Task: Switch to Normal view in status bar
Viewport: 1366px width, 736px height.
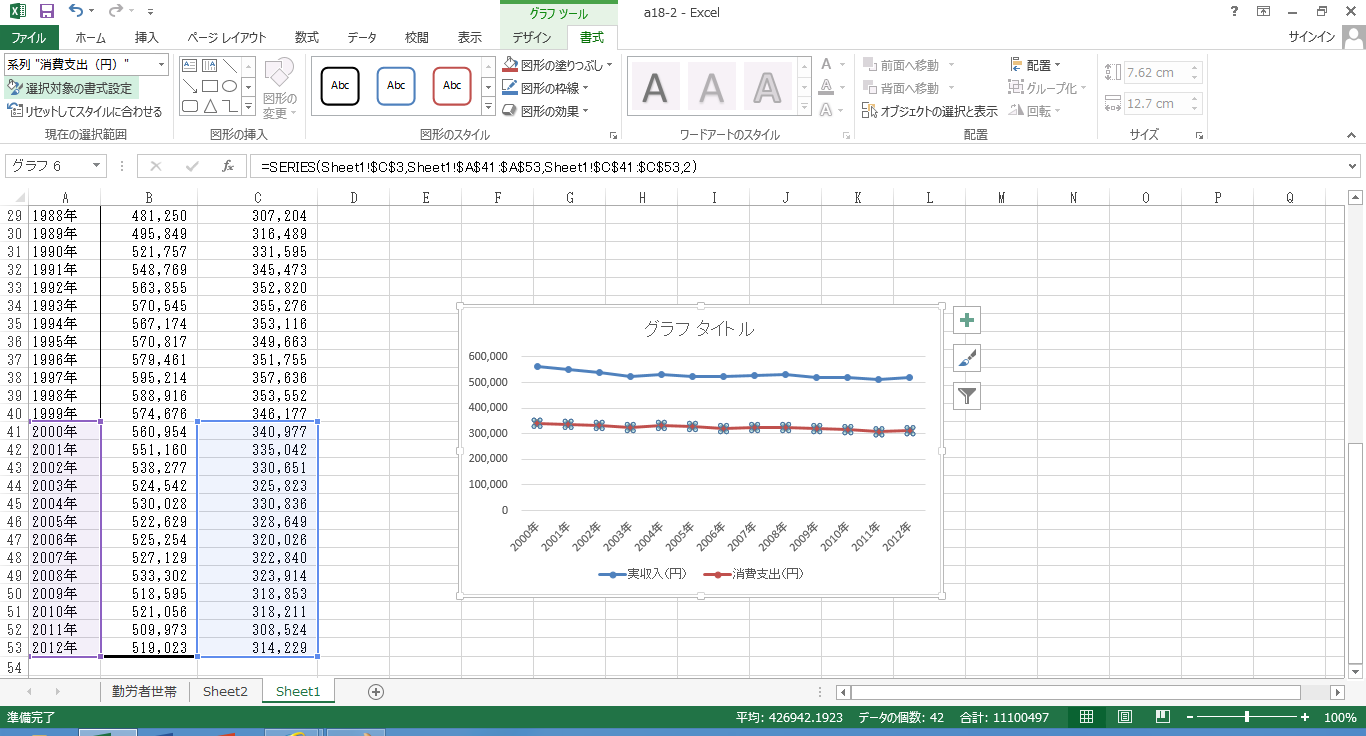Action: 1086,717
